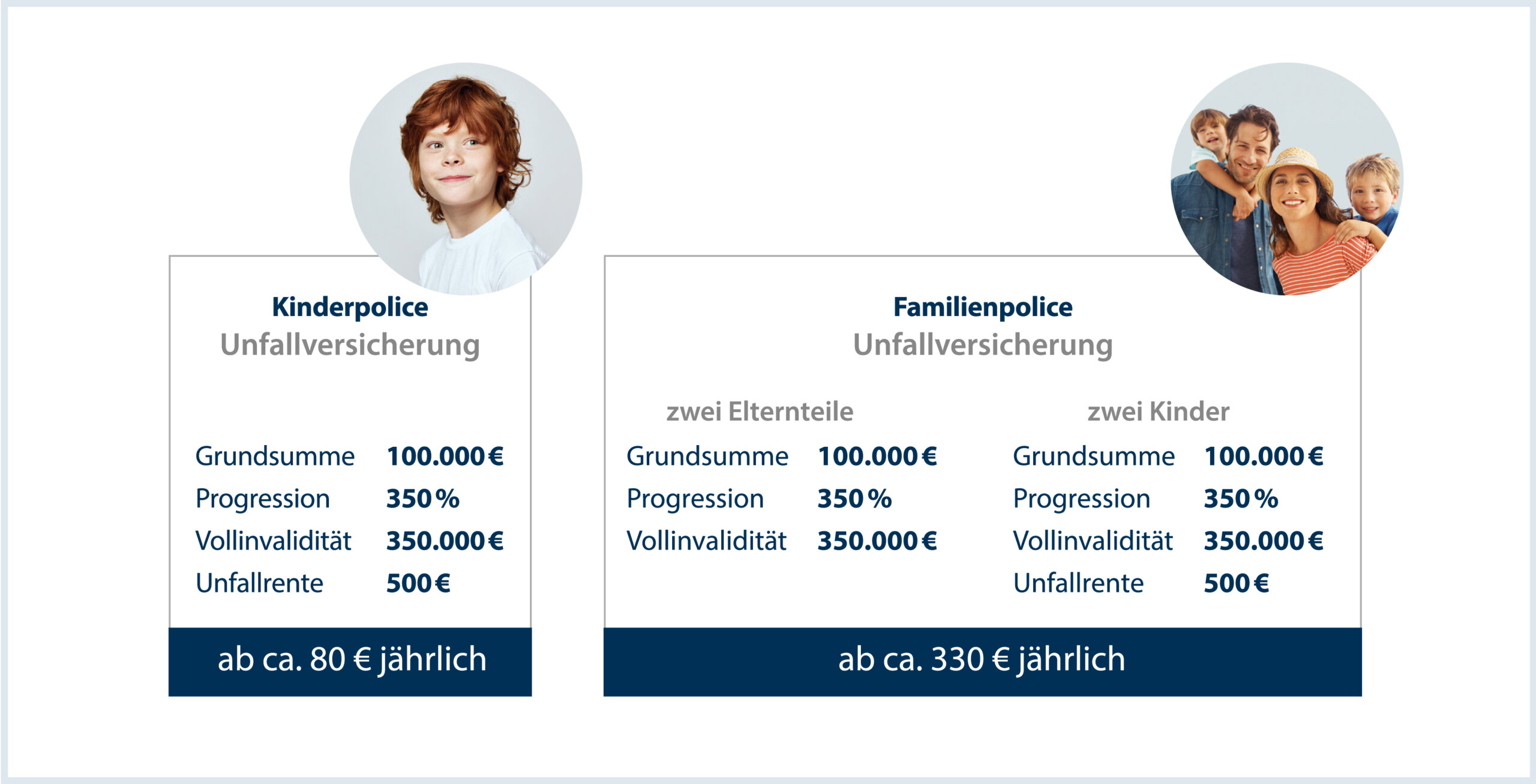Screen dimensions: 1536x784
Task: Click Unfallversicherung subtitle under Familienpolice
Action: 983,346
